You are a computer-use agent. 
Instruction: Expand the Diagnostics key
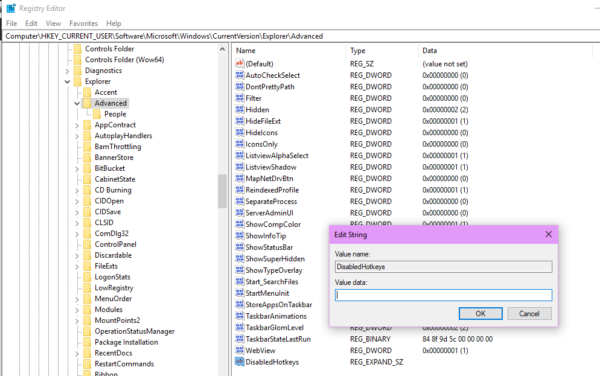pos(67,71)
